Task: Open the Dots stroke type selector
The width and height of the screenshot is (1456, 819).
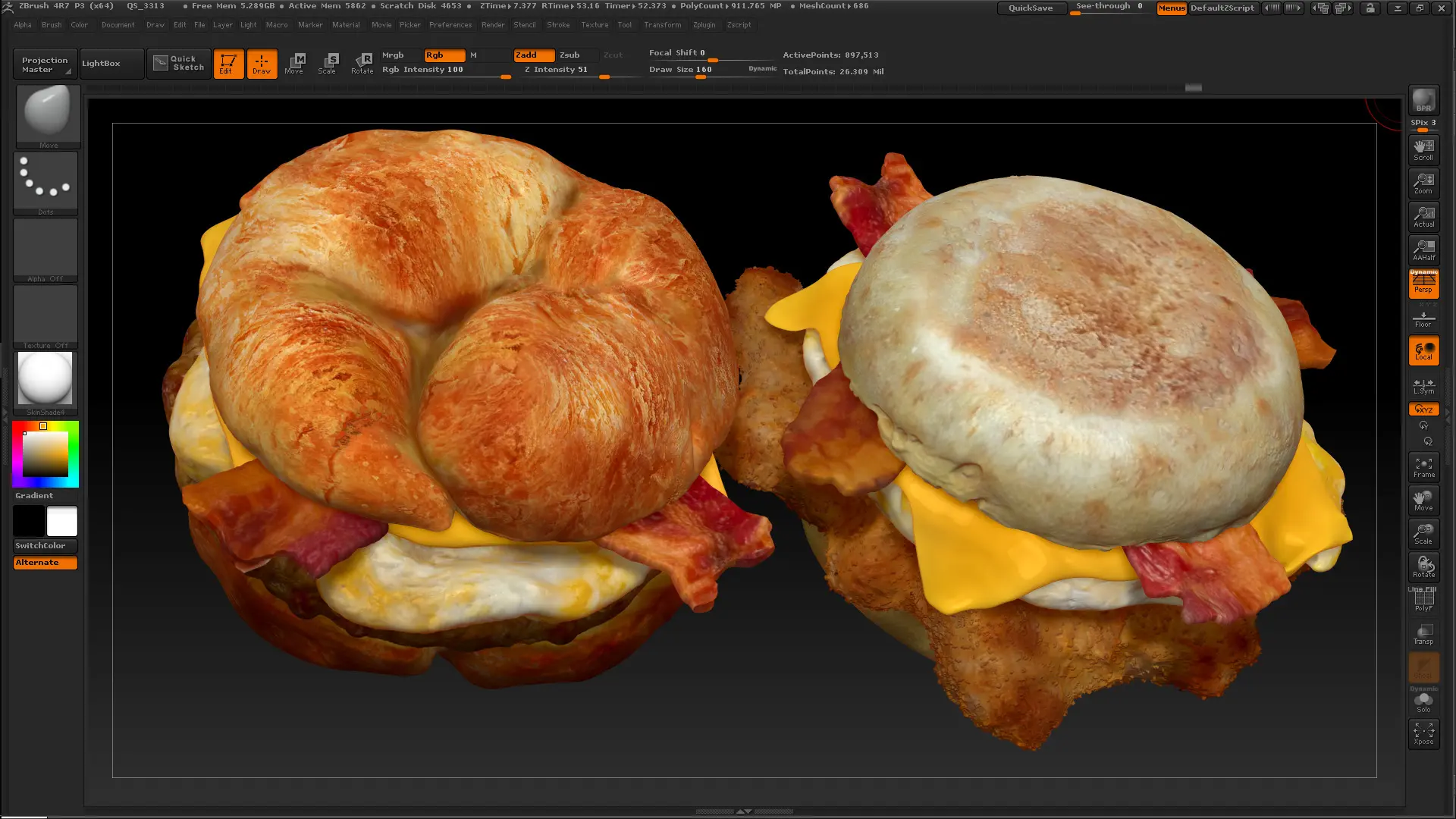Action: coord(45,183)
